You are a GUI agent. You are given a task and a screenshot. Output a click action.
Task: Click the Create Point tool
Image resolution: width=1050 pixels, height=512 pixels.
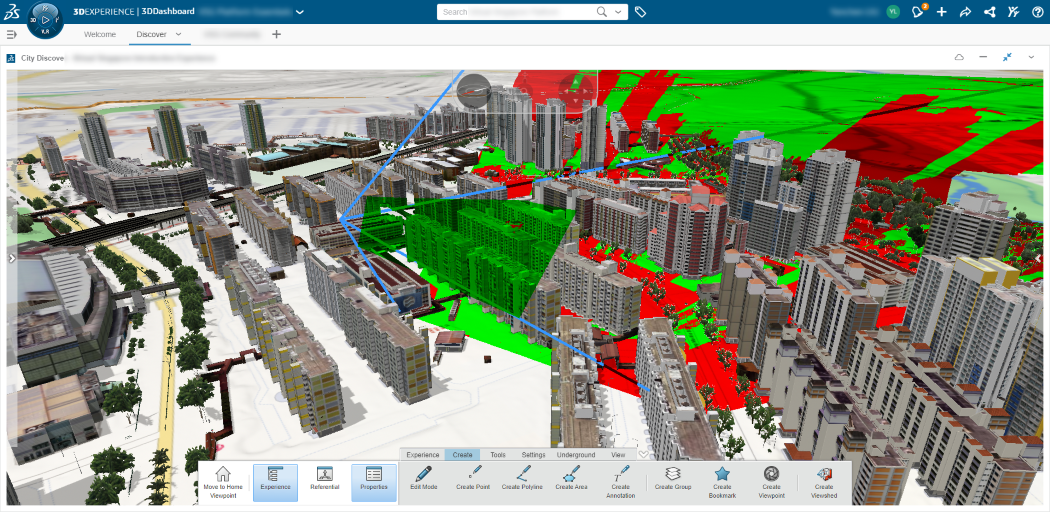point(475,473)
